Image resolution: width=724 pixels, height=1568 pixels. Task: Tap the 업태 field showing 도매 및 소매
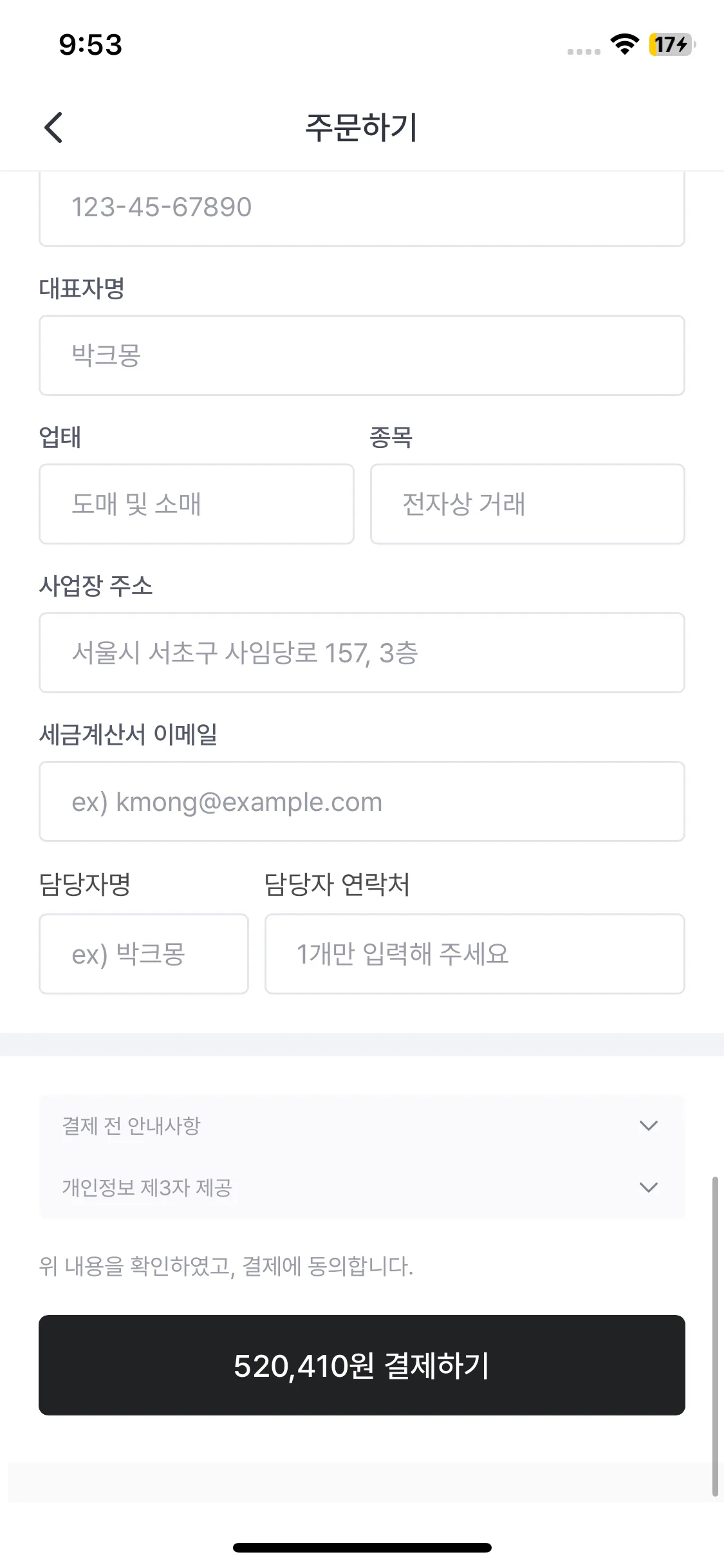[196, 504]
